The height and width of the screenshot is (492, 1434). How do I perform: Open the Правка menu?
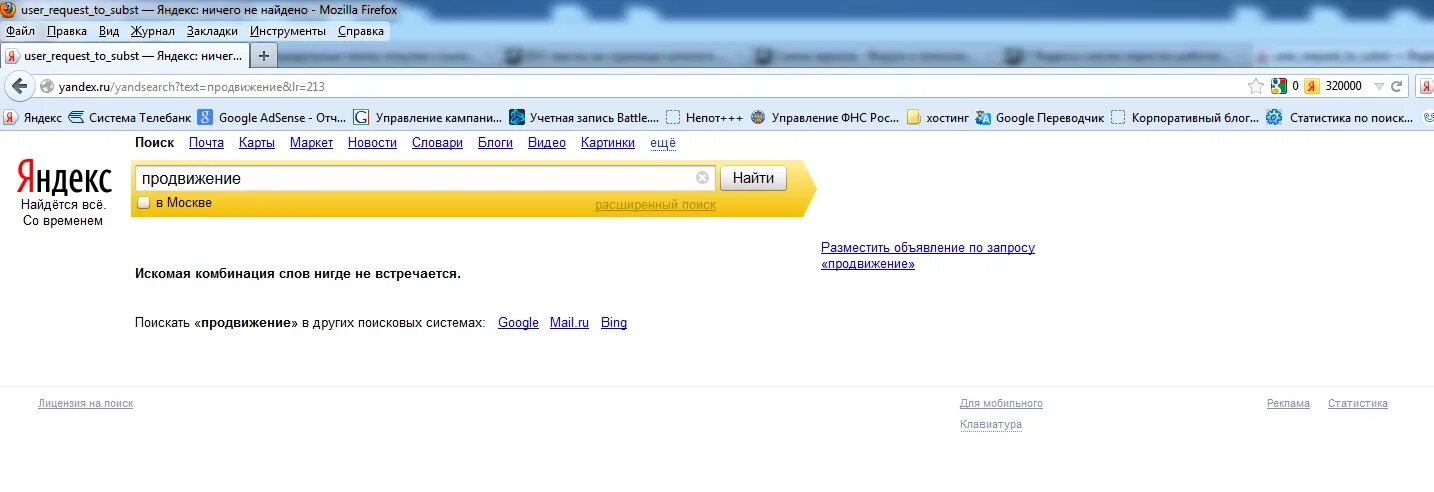click(67, 31)
